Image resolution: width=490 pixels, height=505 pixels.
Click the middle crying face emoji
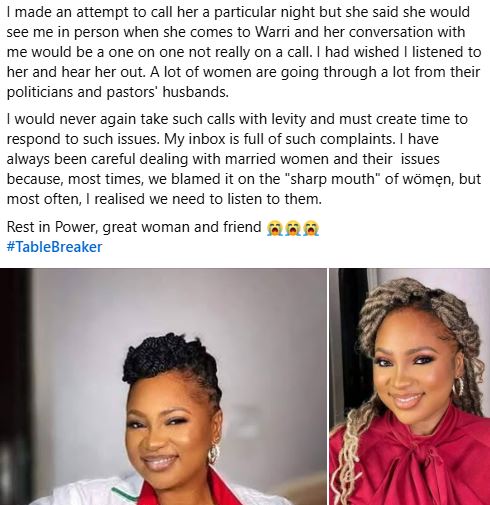(x=293, y=228)
